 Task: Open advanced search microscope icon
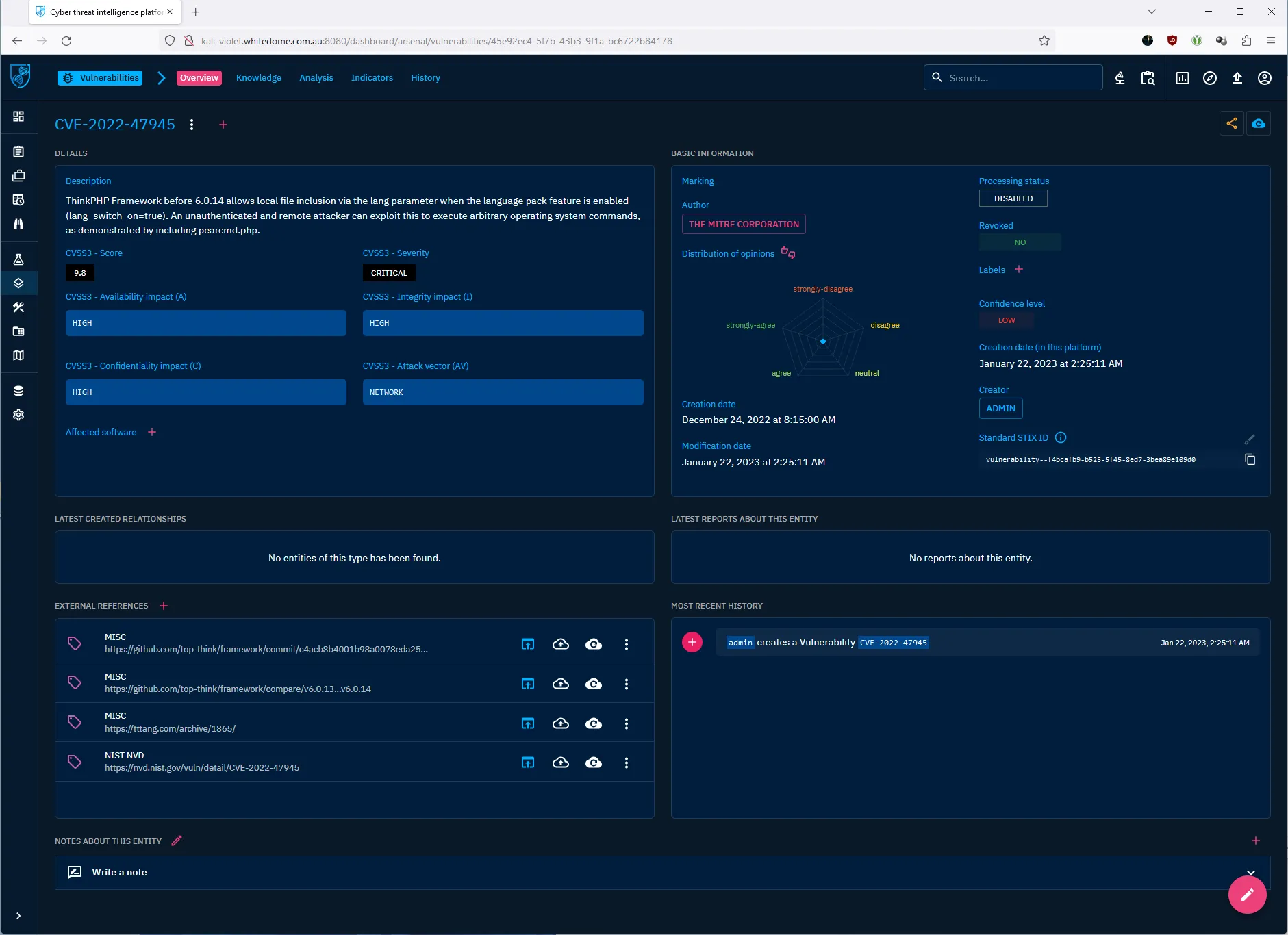point(1120,78)
